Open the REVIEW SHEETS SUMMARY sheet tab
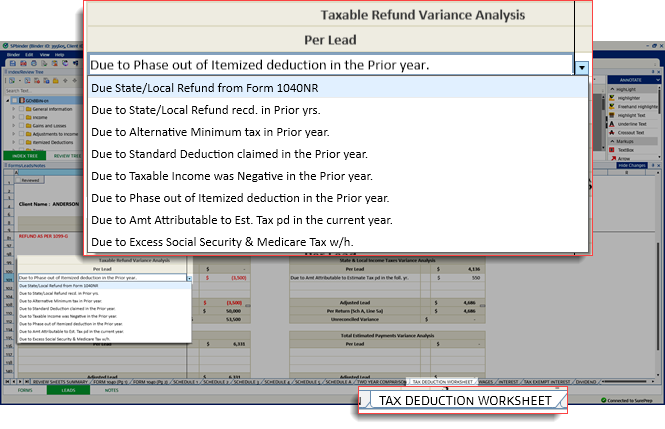The height and width of the screenshot is (429, 665). pyautogui.click(x=60, y=382)
